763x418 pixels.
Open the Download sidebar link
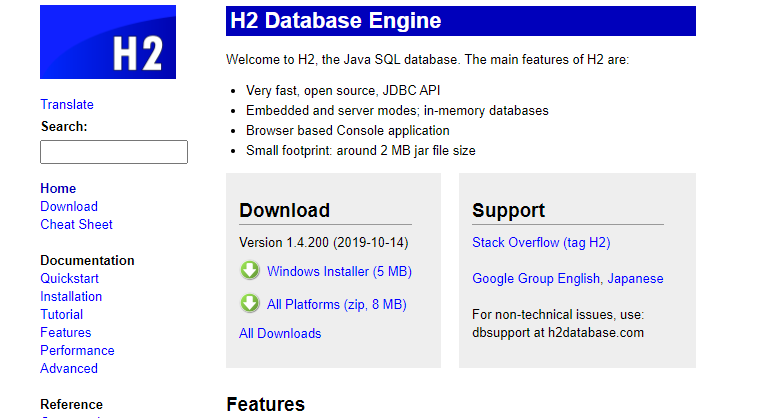[69, 206]
